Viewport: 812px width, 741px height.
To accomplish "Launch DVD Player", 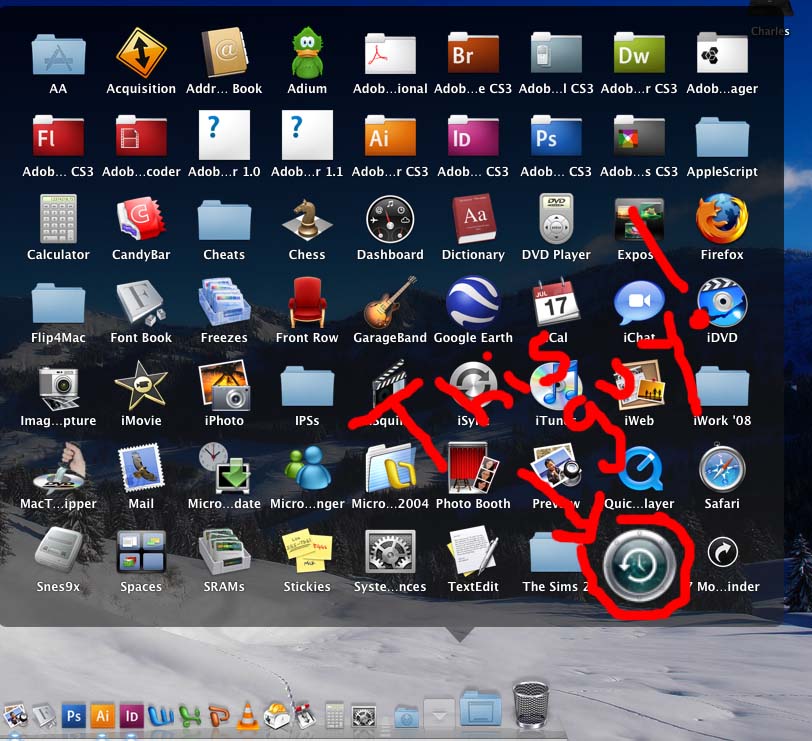I will click(556, 219).
